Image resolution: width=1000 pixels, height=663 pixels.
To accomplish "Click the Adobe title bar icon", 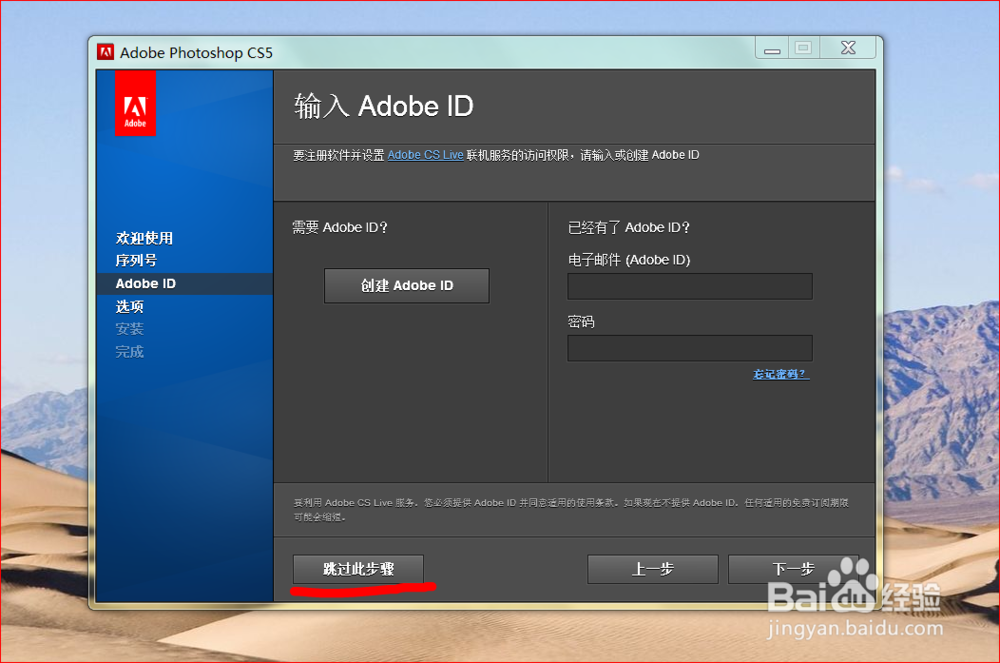I will click(x=105, y=52).
